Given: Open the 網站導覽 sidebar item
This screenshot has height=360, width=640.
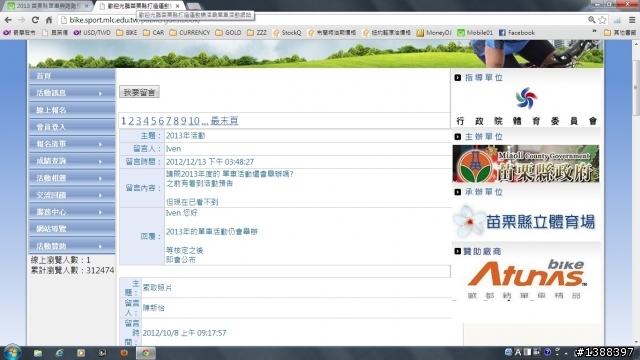Looking at the screenshot, I should tap(72, 229).
